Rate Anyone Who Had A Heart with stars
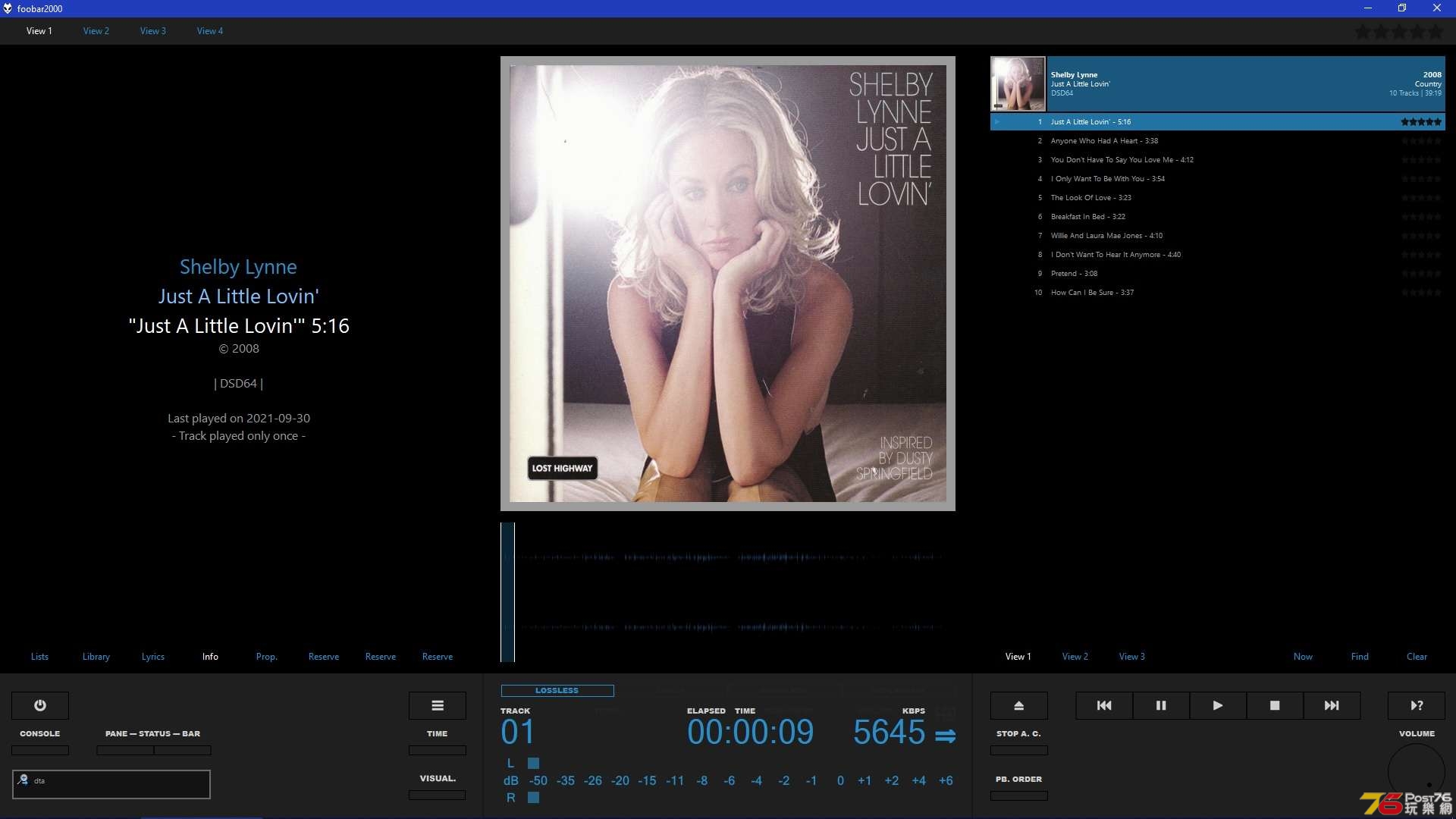The height and width of the screenshot is (819, 1456). coord(1421,141)
